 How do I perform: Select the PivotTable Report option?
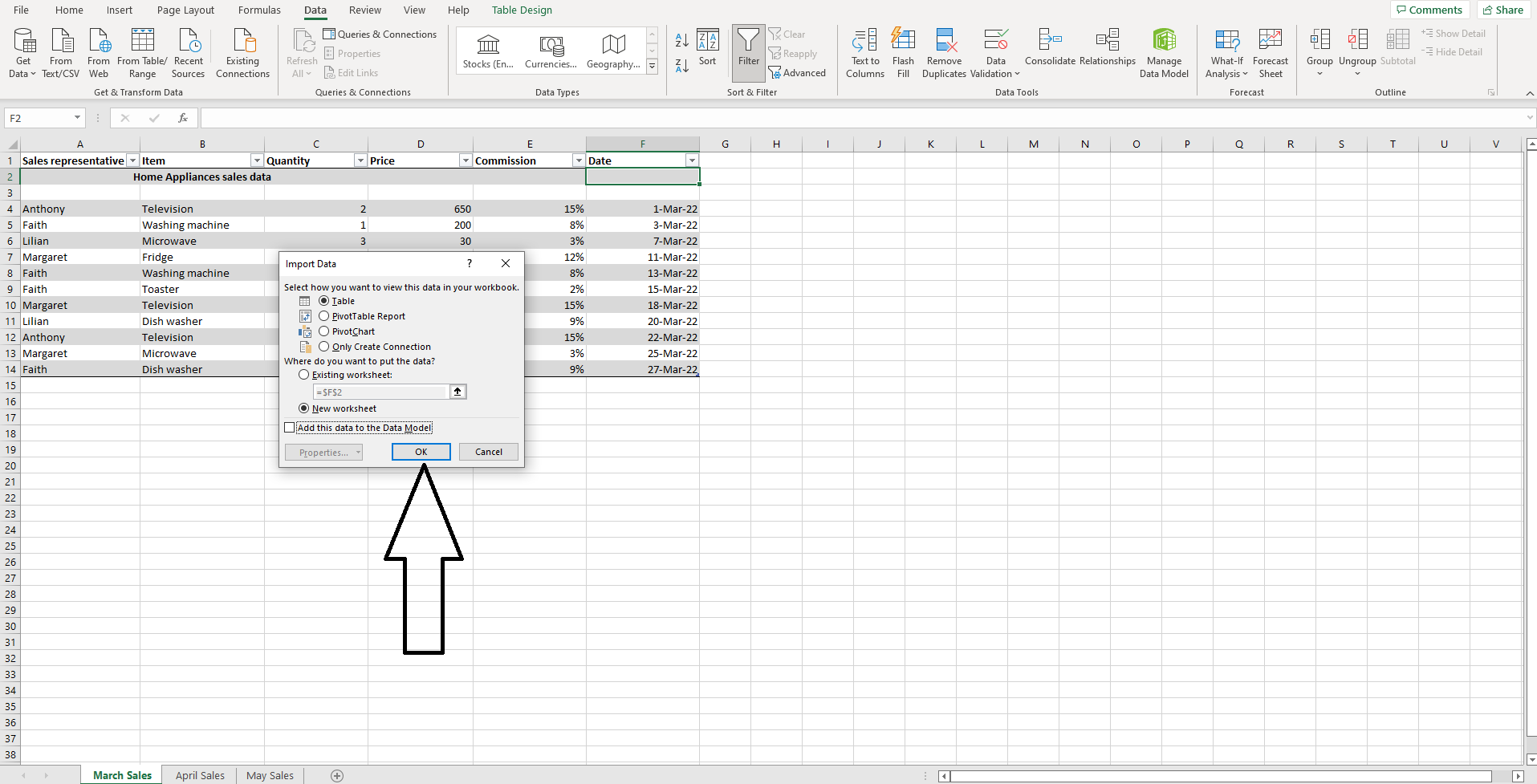[x=323, y=315]
